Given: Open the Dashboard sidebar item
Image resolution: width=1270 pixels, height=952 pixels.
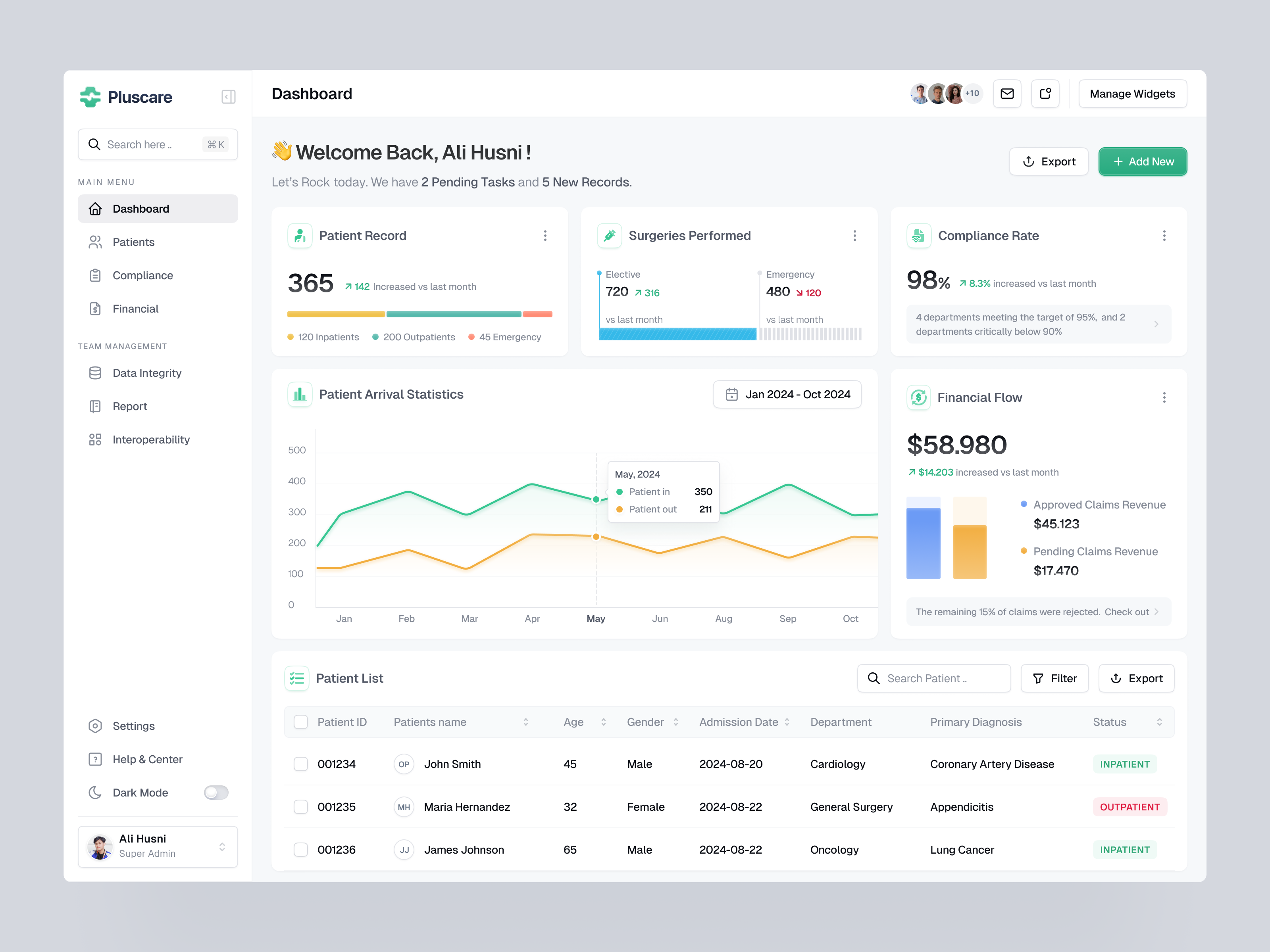Looking at the screenshot, I should click(x=140, y=208).
